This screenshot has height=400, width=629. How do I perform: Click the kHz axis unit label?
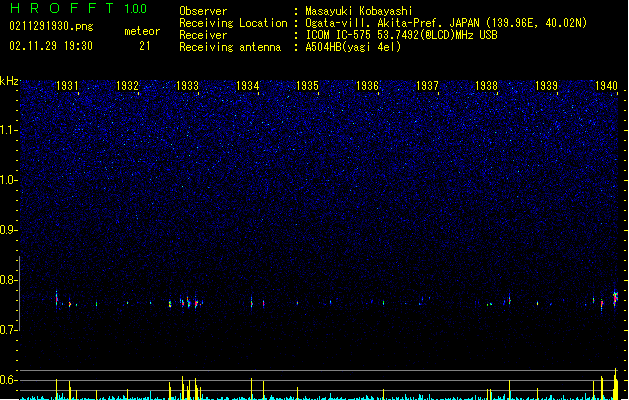[x=9, y=81]
